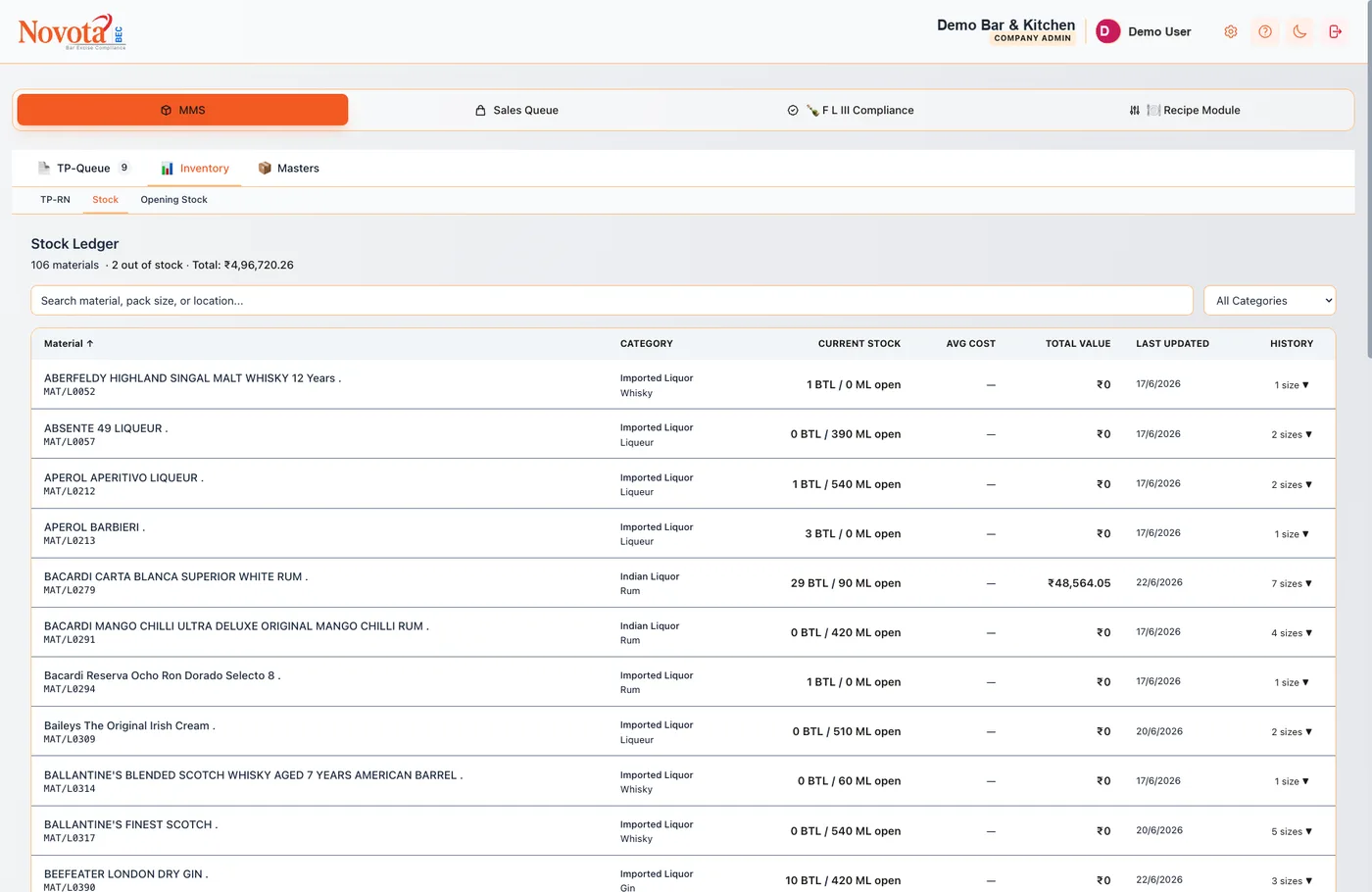Screen dimensions: 1372x892
Task: Sort by the Material column header
Action: coord(69,344)
